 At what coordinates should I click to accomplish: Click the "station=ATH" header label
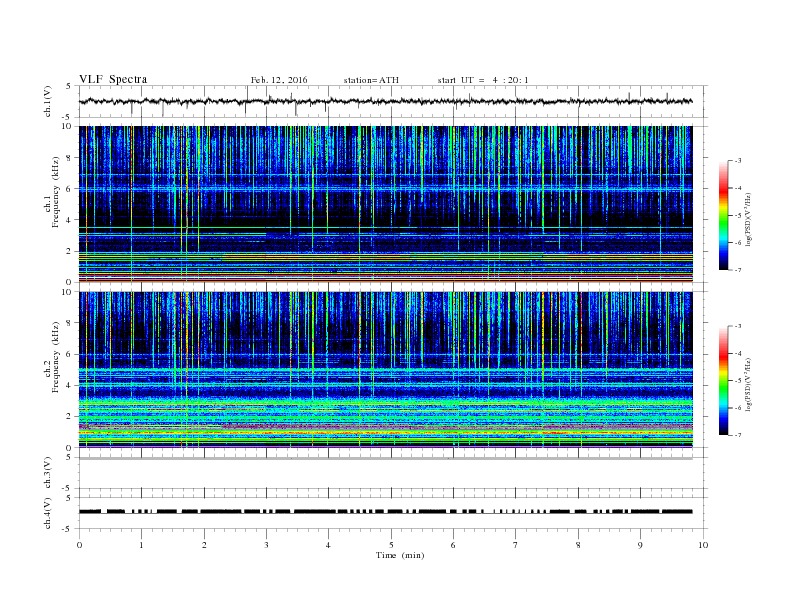pos(371,80)
